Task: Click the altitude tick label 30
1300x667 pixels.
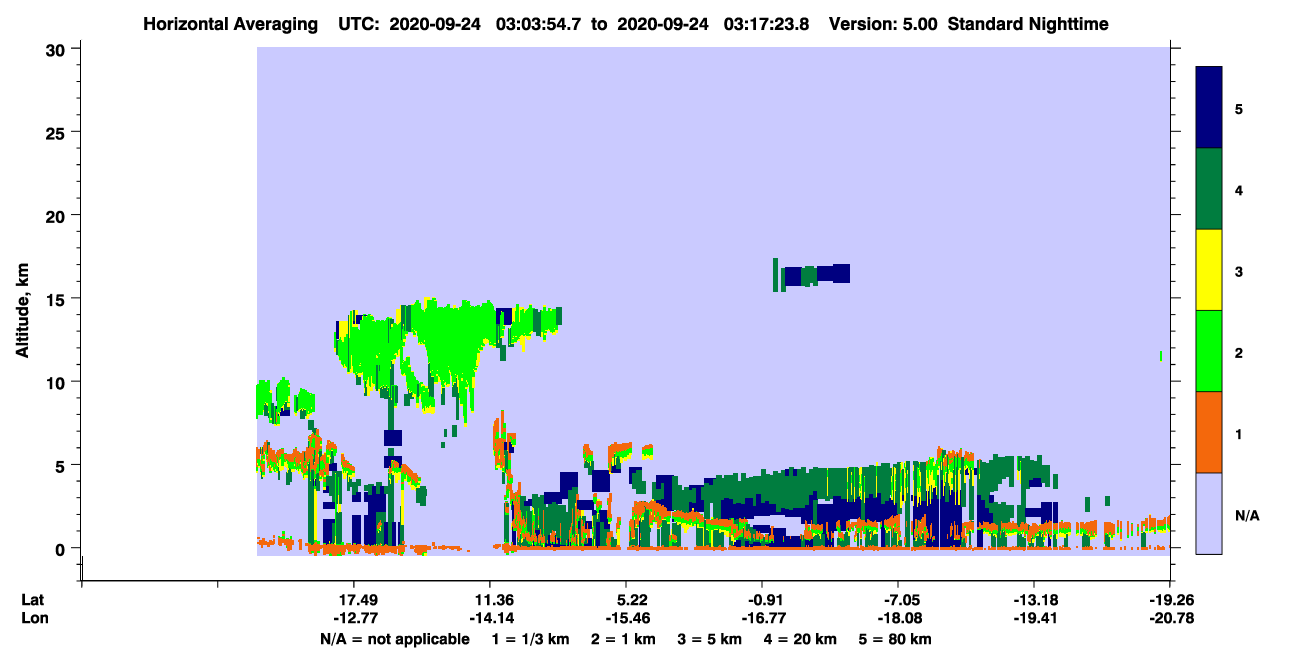Action: click(x=58, y=49)
